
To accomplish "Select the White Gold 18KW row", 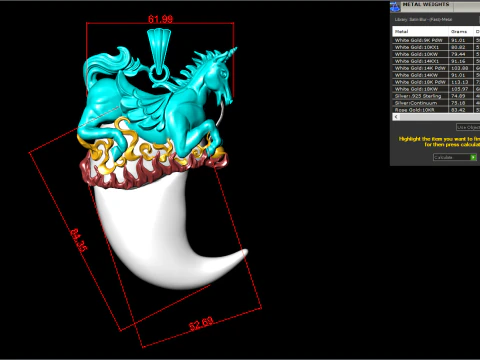I will coord(436,89).
